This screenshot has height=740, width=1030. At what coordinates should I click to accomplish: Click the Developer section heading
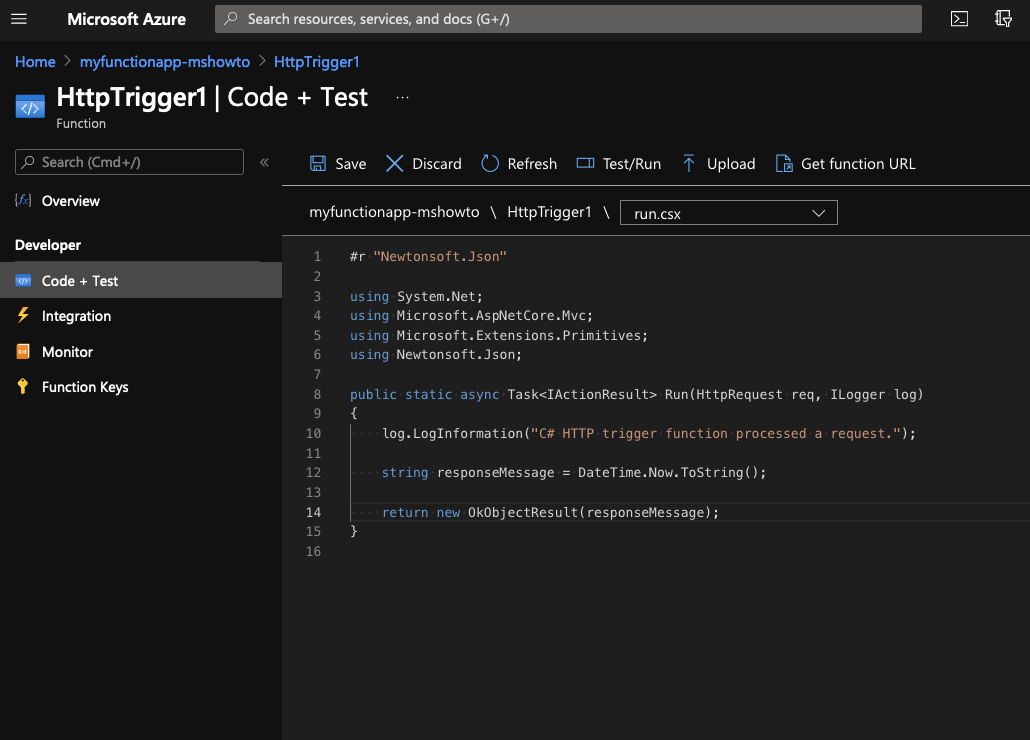point(48,245)
